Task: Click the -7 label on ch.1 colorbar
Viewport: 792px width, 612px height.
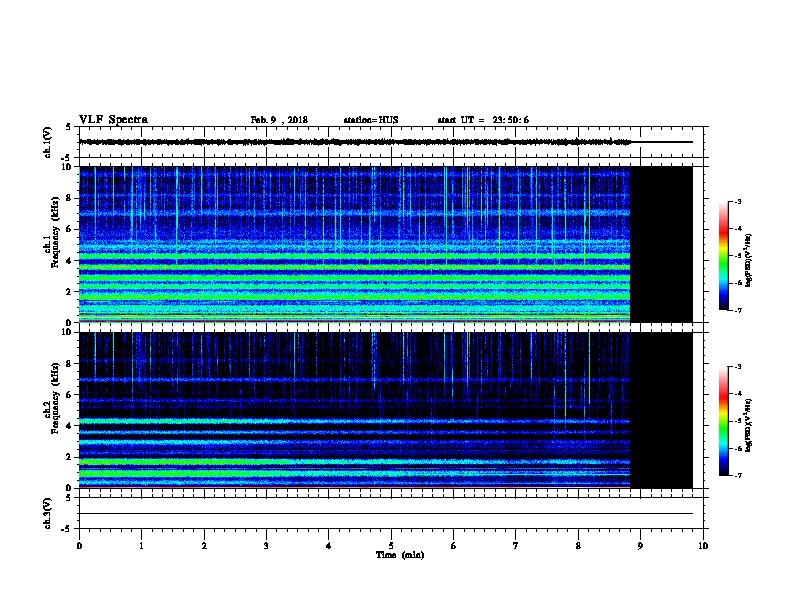Action: click(x=737, y=310)
